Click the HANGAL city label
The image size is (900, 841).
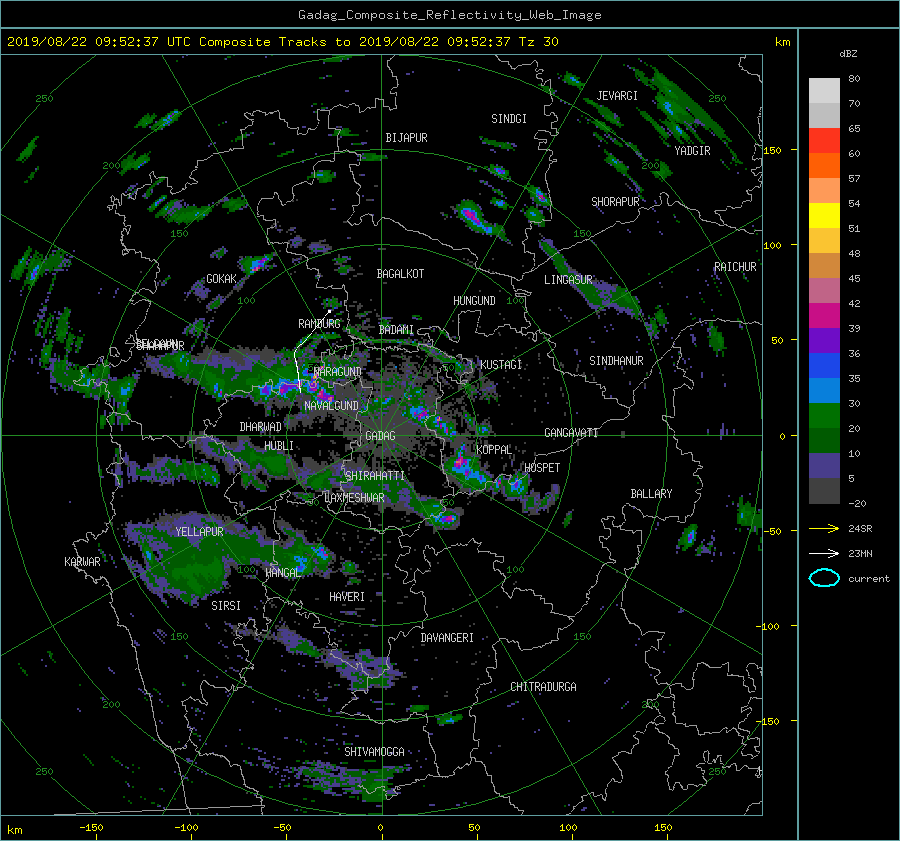coord(282,573)
